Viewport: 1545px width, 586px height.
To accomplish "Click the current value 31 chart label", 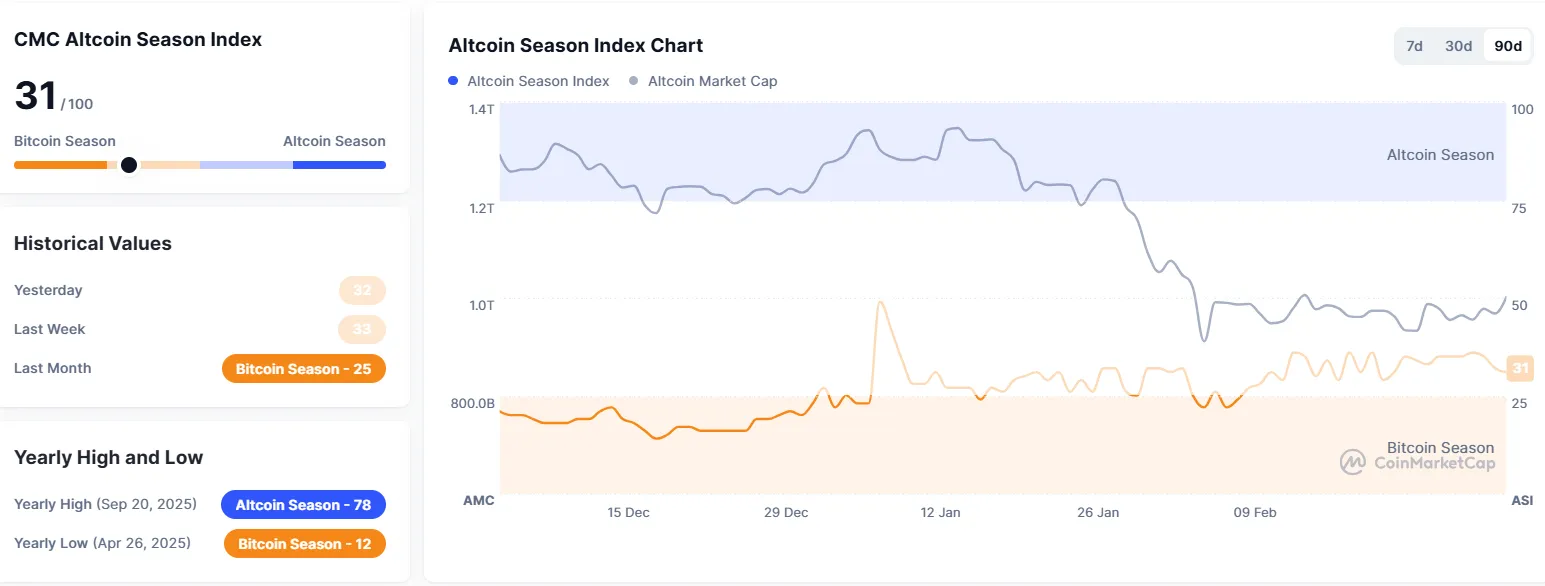I will coord(1520,369).
